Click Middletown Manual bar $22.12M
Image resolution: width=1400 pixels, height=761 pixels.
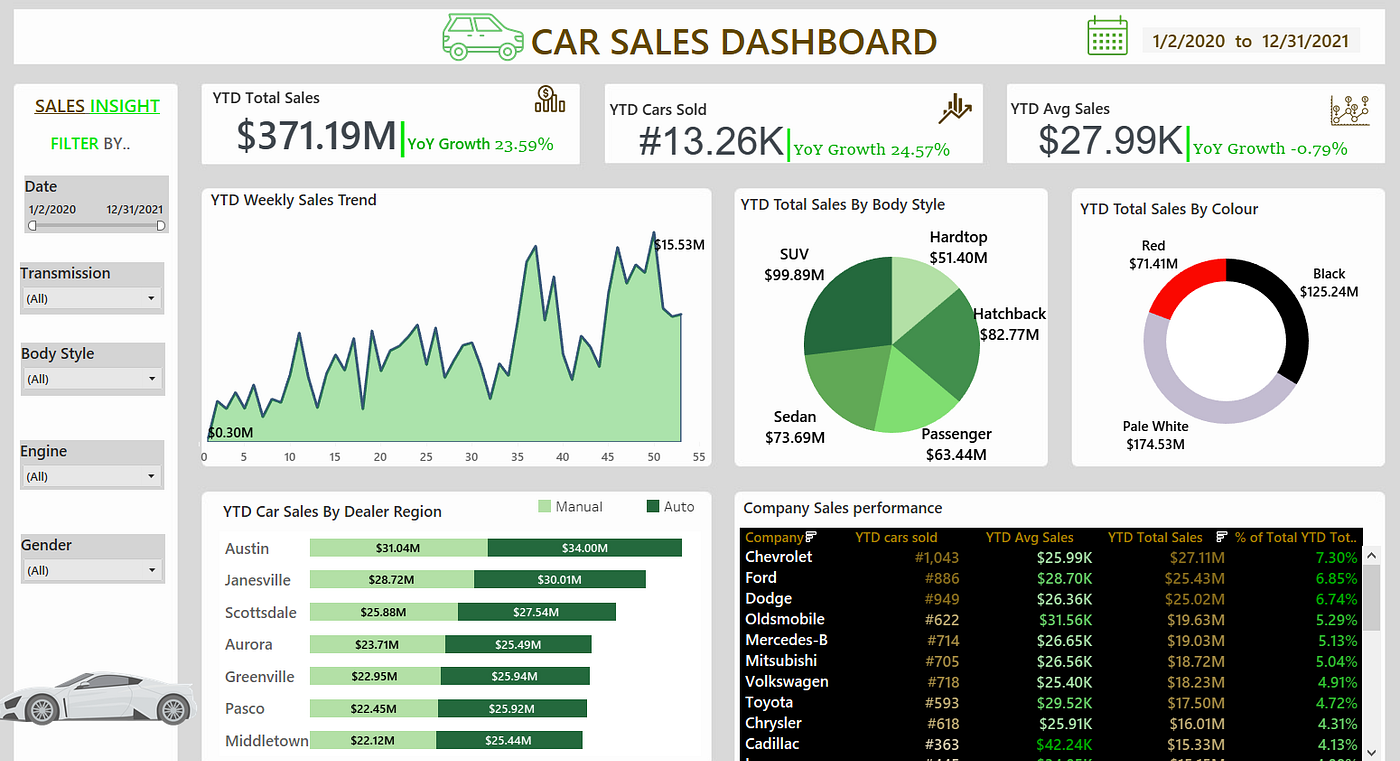[x=372, y=740]
